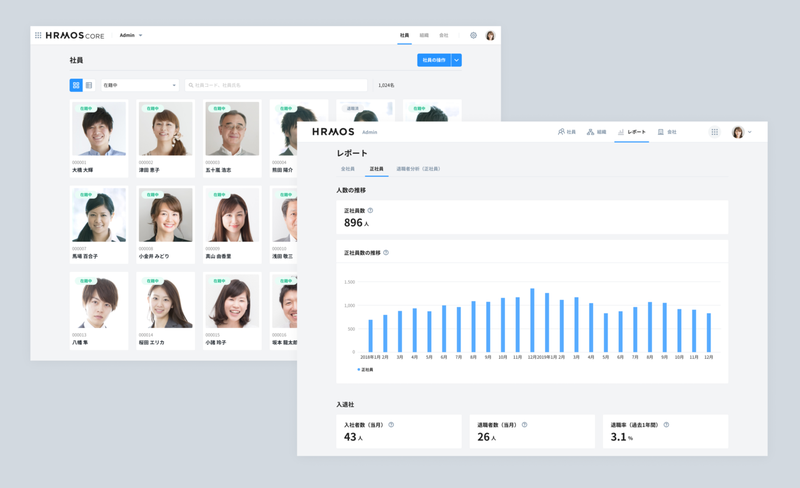The image size is (800, 488).
Task: Switch to the list view layout
Action: pyautogui.click(x=89, y=85)
